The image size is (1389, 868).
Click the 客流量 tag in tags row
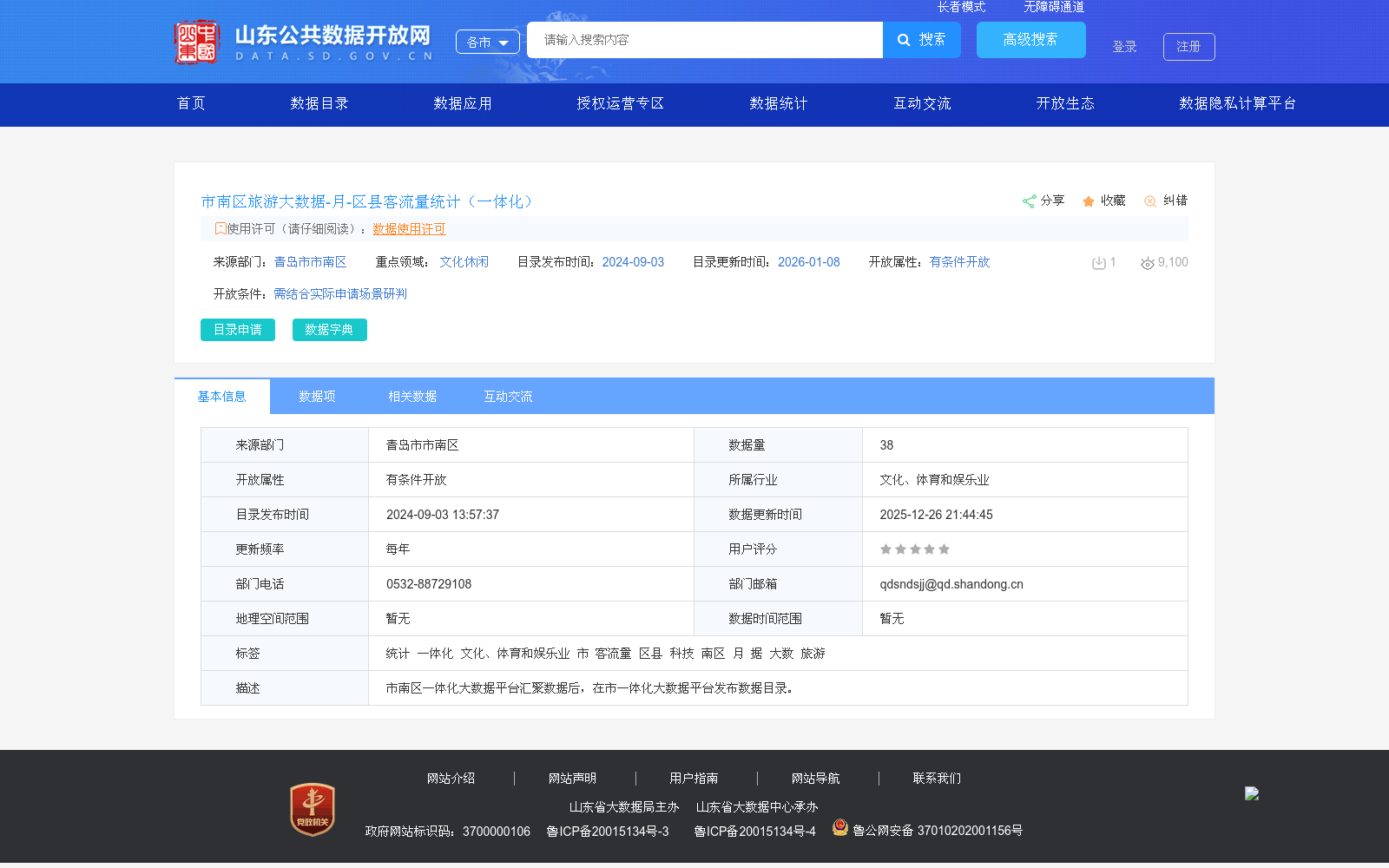pos(613,654)
